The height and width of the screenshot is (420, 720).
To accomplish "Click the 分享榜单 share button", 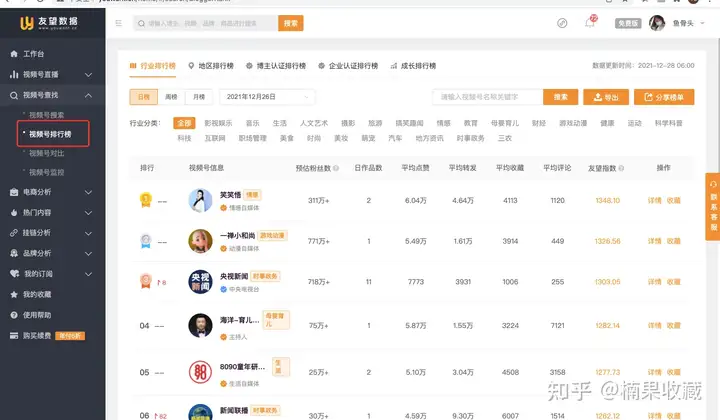I will [664, 97].
